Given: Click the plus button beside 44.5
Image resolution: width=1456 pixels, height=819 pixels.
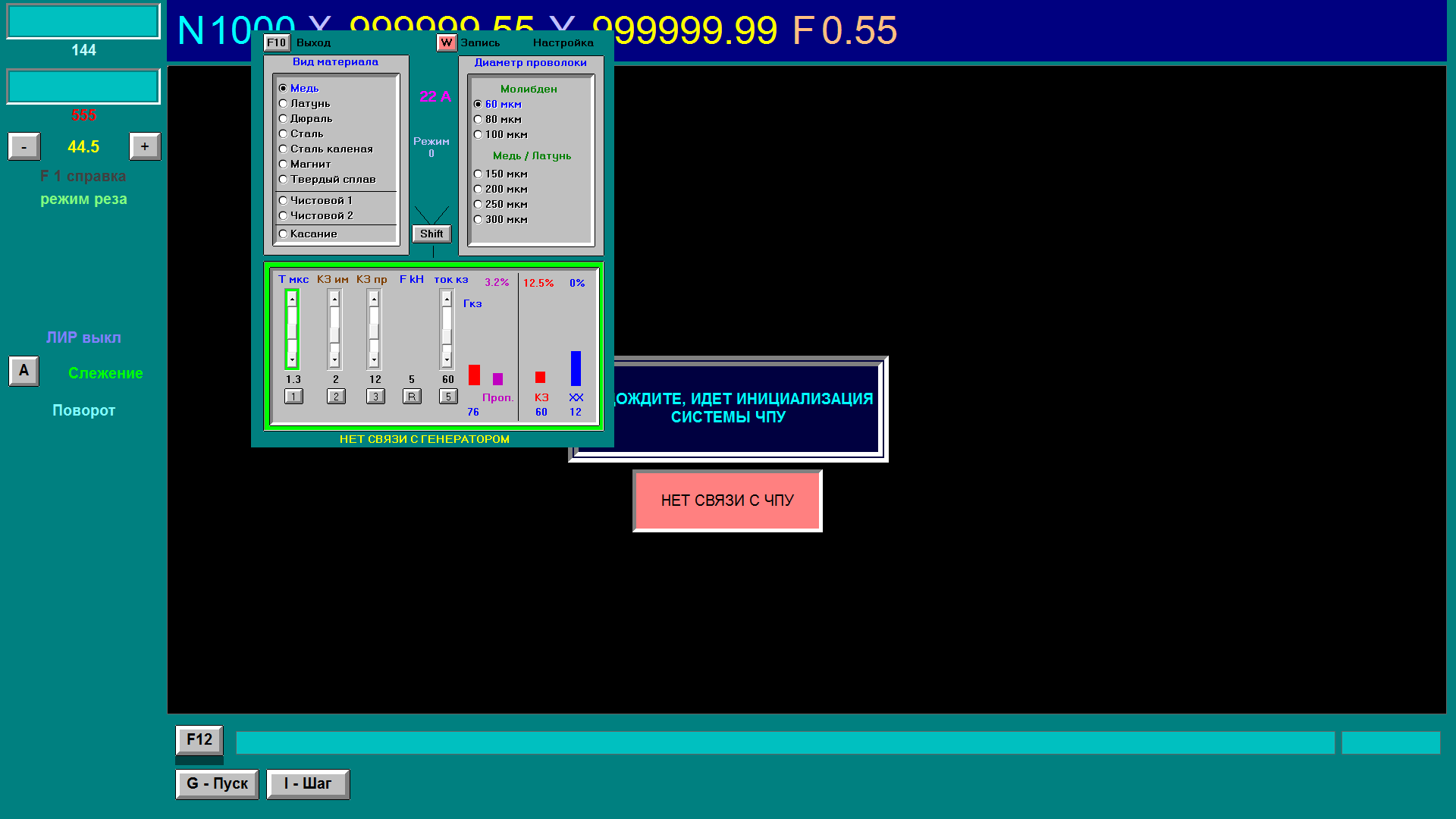Looking at the screenshot, I should point(145,146).
